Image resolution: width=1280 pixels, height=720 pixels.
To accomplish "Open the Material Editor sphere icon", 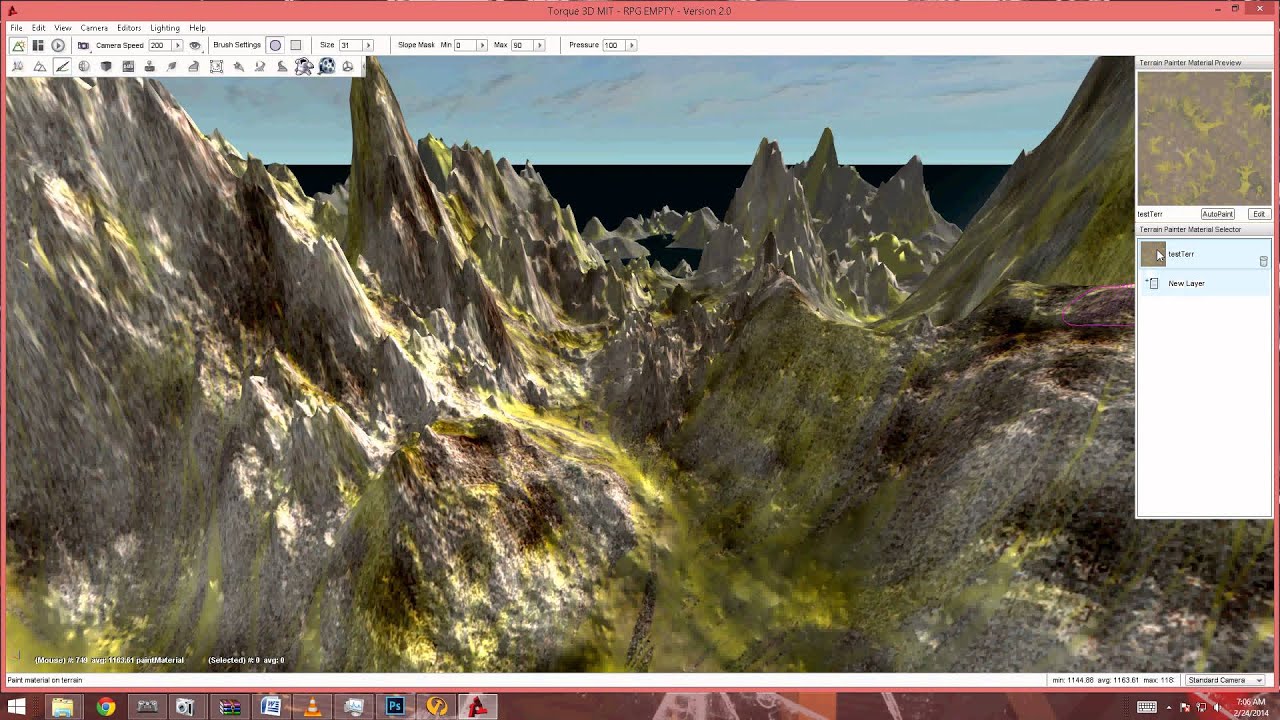I will point(84,66).
